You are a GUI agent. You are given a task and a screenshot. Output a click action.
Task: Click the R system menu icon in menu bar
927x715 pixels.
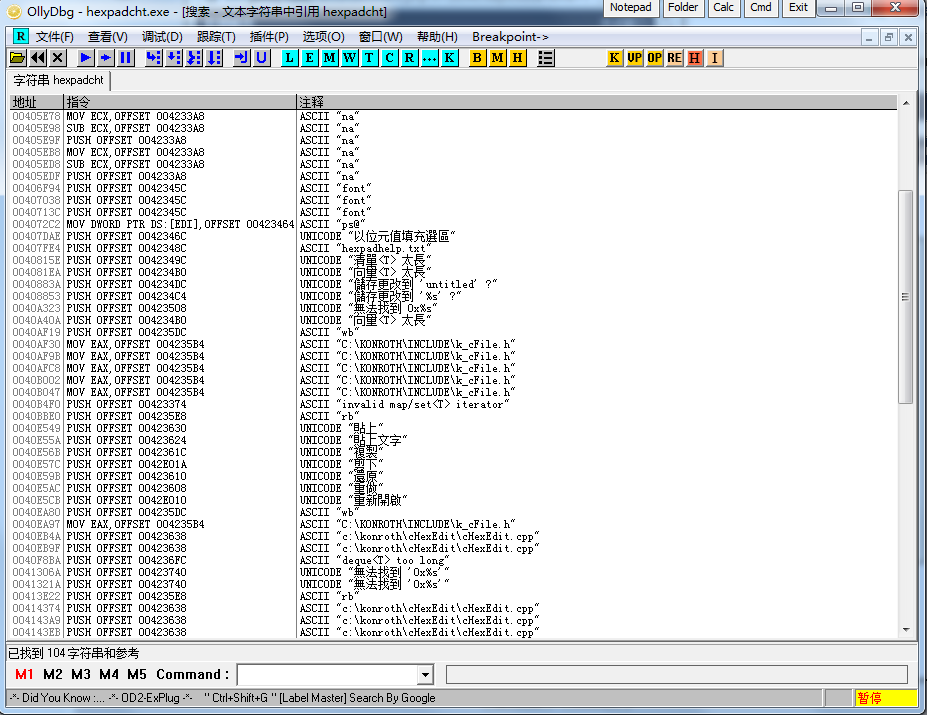pyautogui.click(x=21, y=37)
